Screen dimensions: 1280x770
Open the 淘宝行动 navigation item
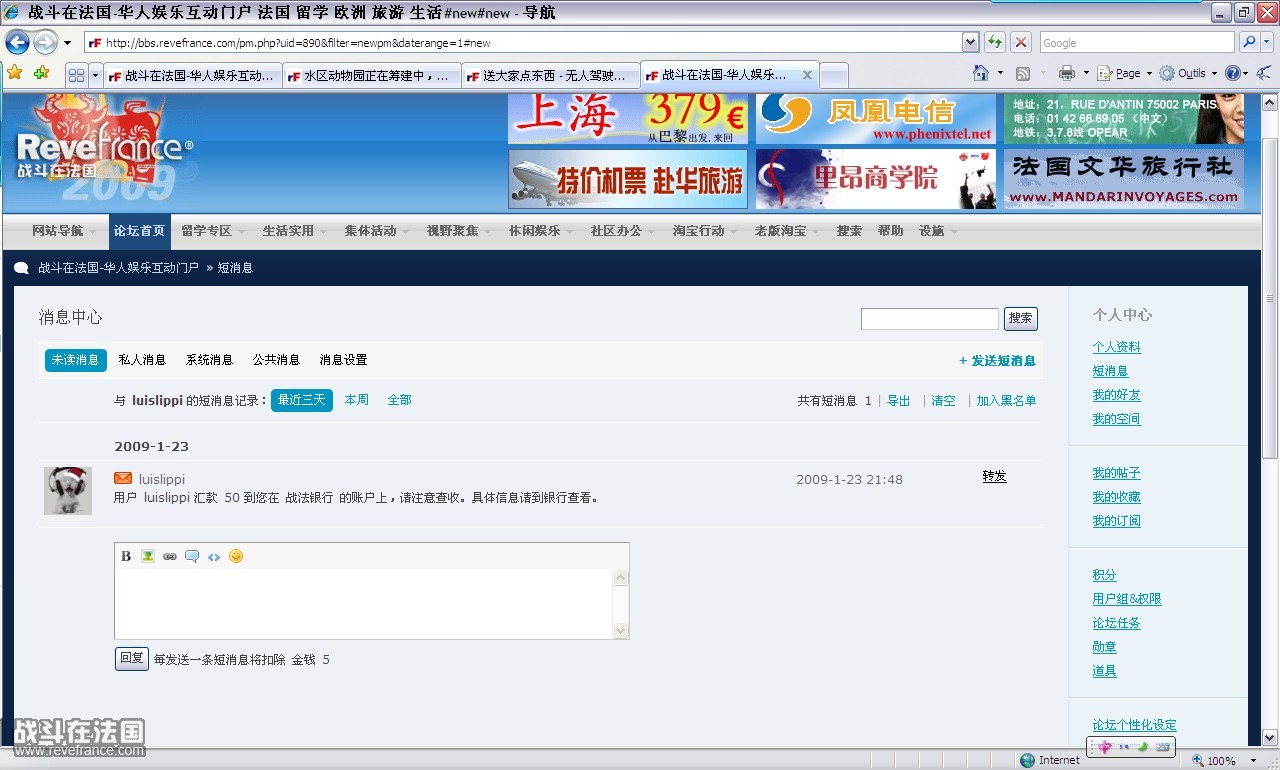coord(705,231)
